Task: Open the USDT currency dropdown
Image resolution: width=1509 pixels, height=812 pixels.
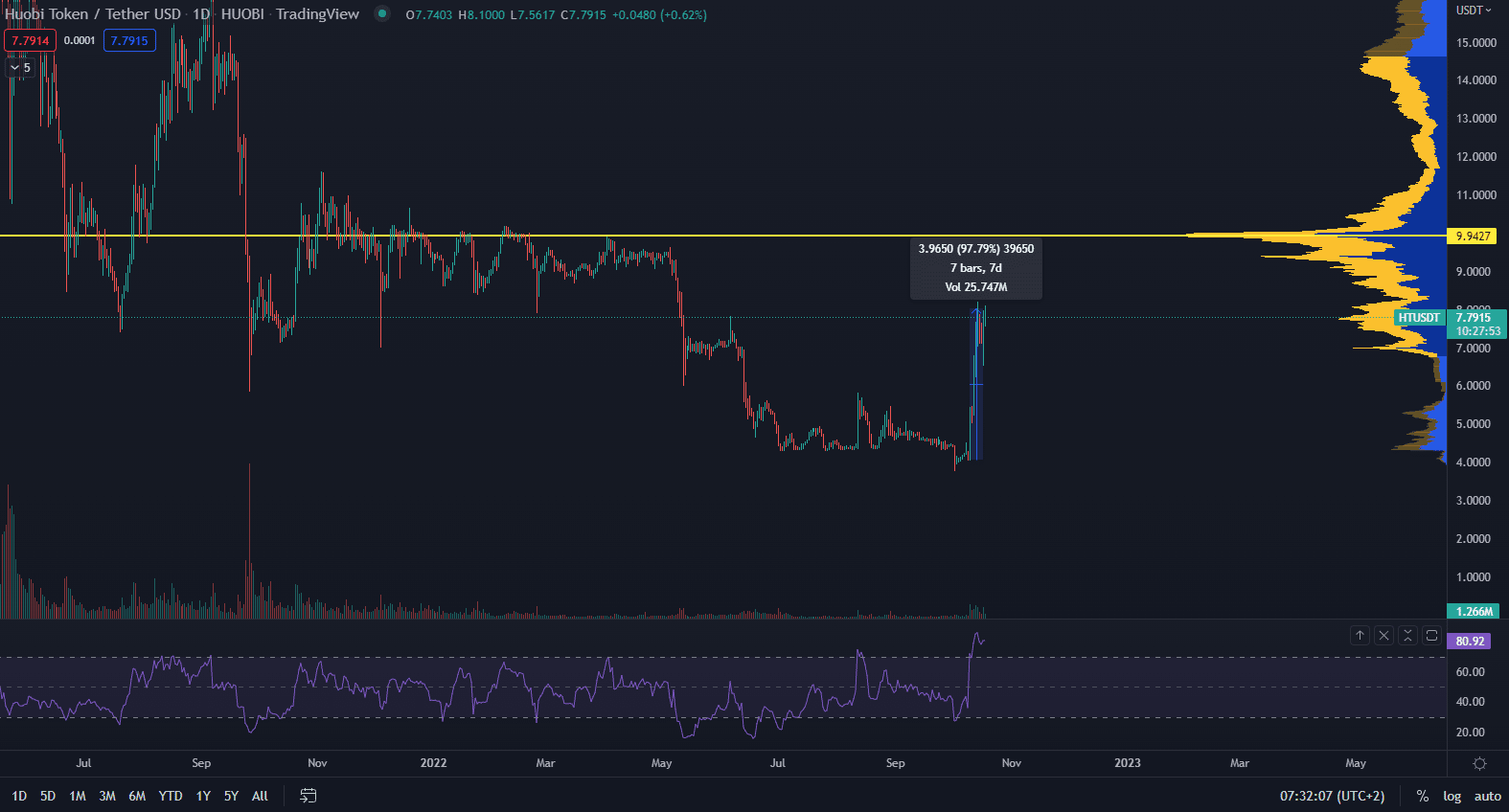Action: coord(1474,11)
